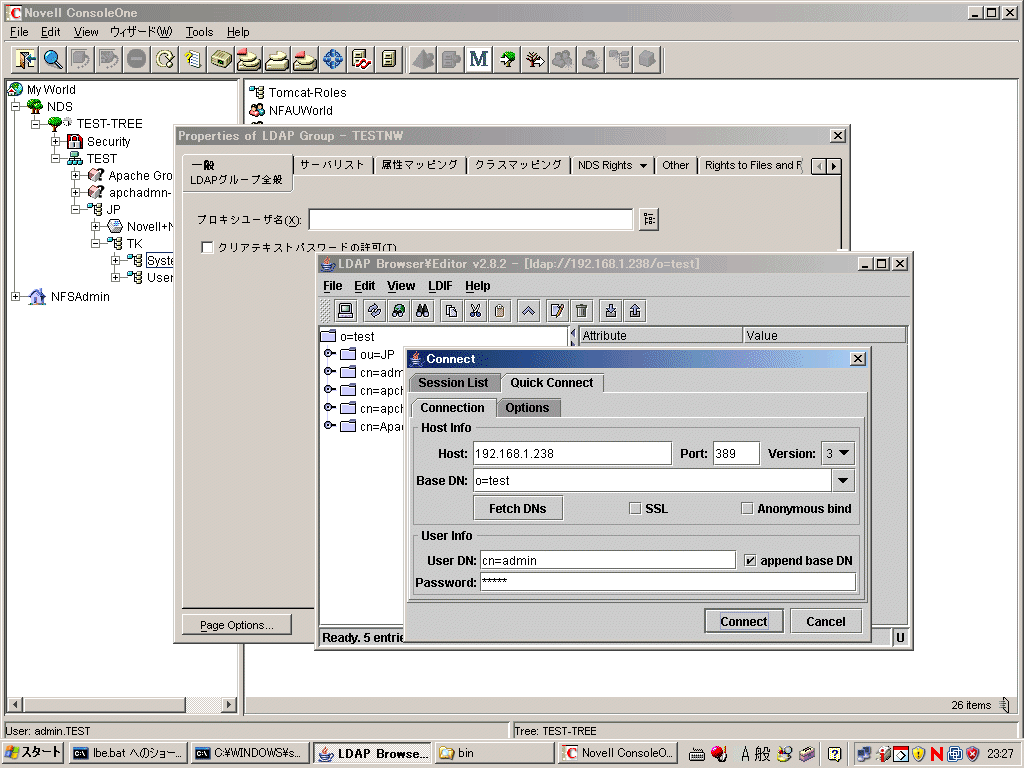
Task: Click the green network card icon in ConsoleOne toolbar
Action: 221,59
